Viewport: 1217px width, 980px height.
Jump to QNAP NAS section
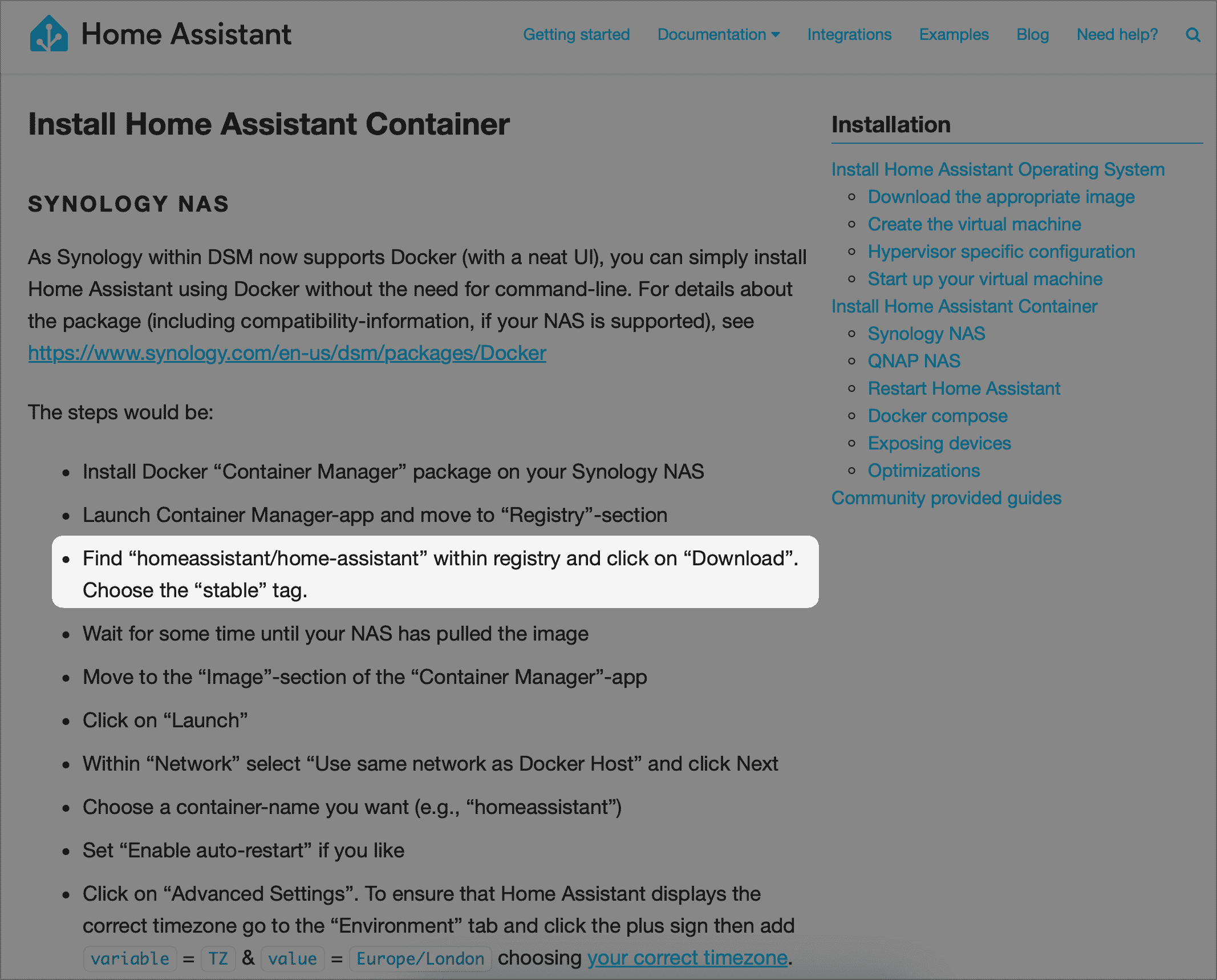click(x=914, y=361)
